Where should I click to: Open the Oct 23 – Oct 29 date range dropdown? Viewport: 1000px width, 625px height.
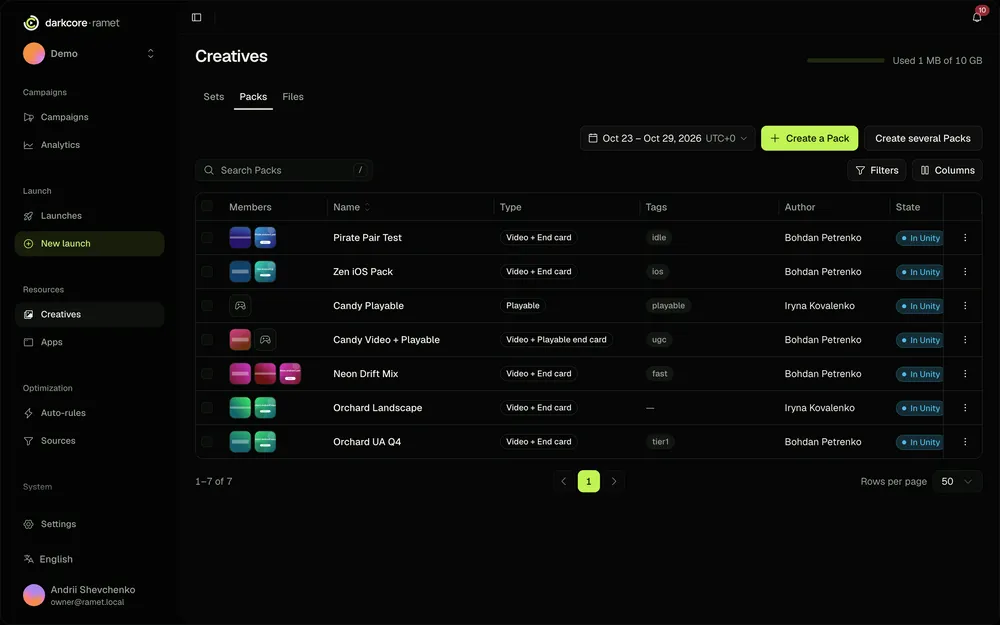tap(667, 138)
